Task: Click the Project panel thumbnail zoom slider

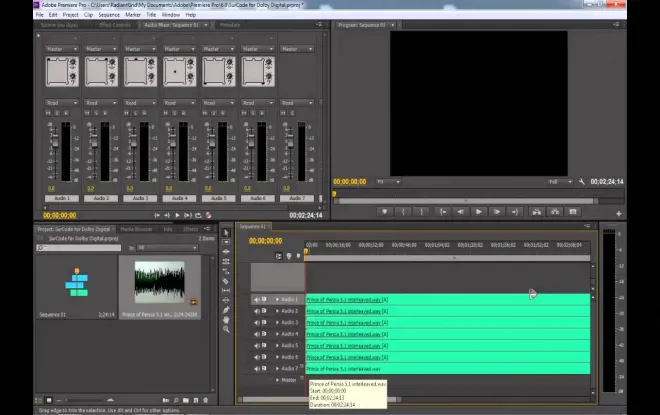Action: [x=84, y=400]
